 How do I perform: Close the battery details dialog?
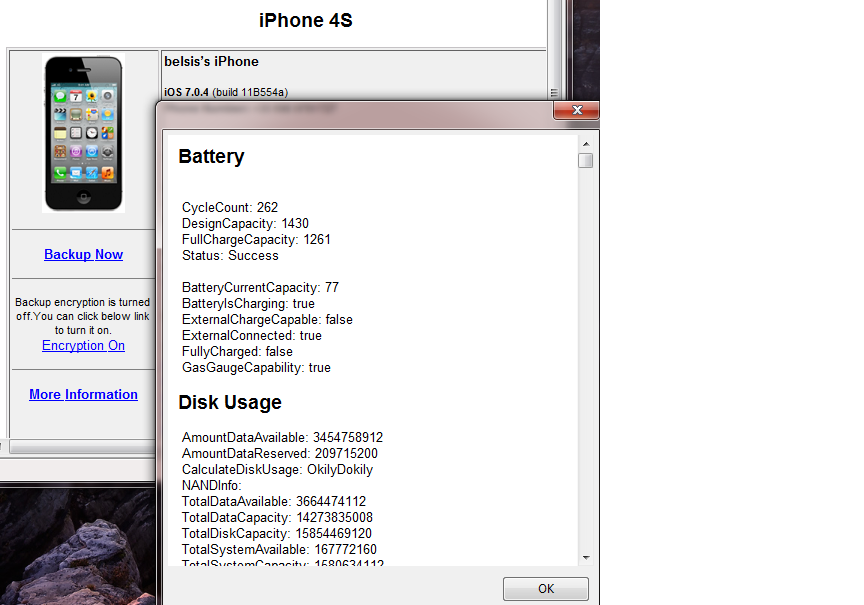[x=576, y=110]
